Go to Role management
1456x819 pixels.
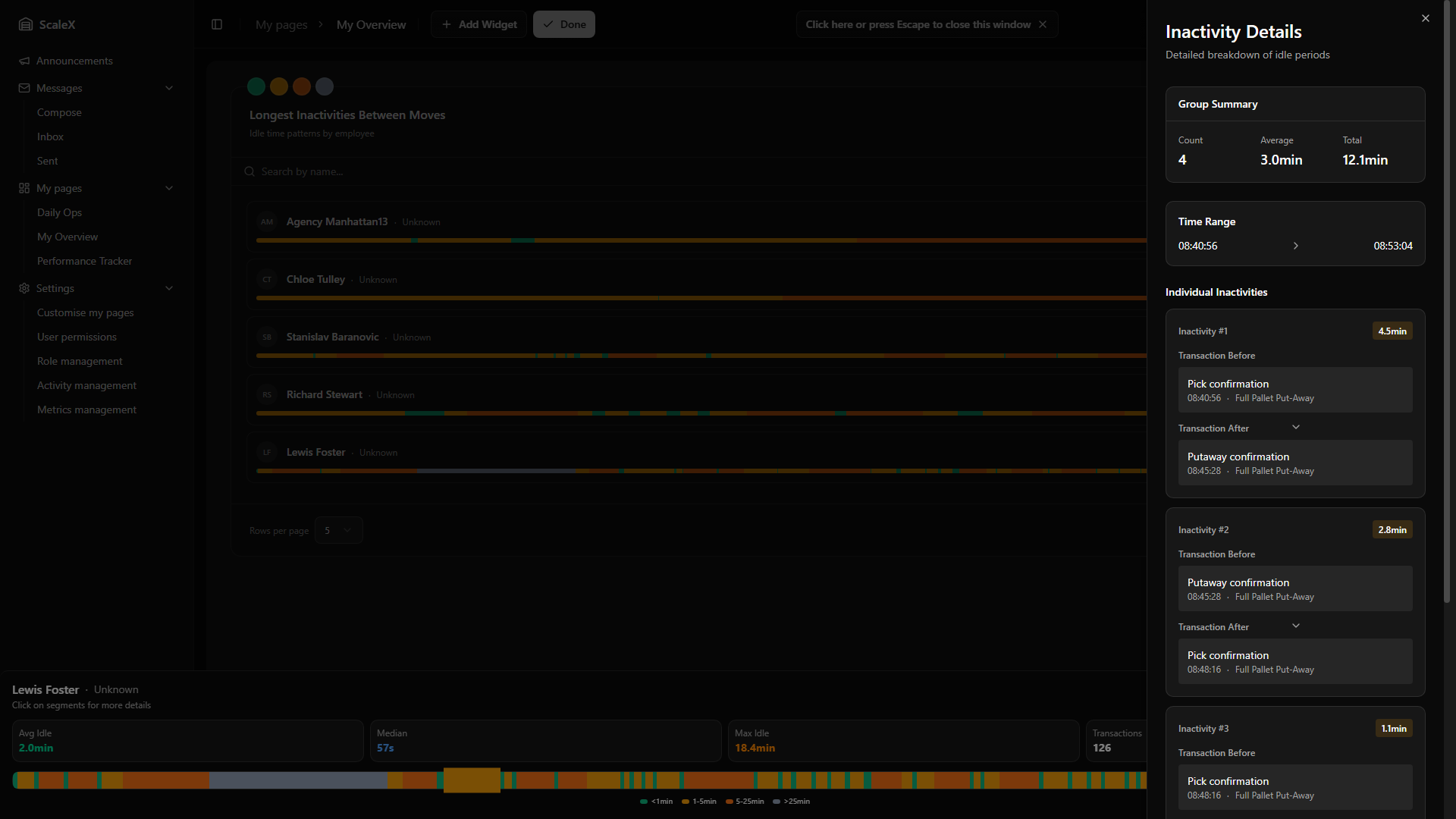click(x=80, y=361)
